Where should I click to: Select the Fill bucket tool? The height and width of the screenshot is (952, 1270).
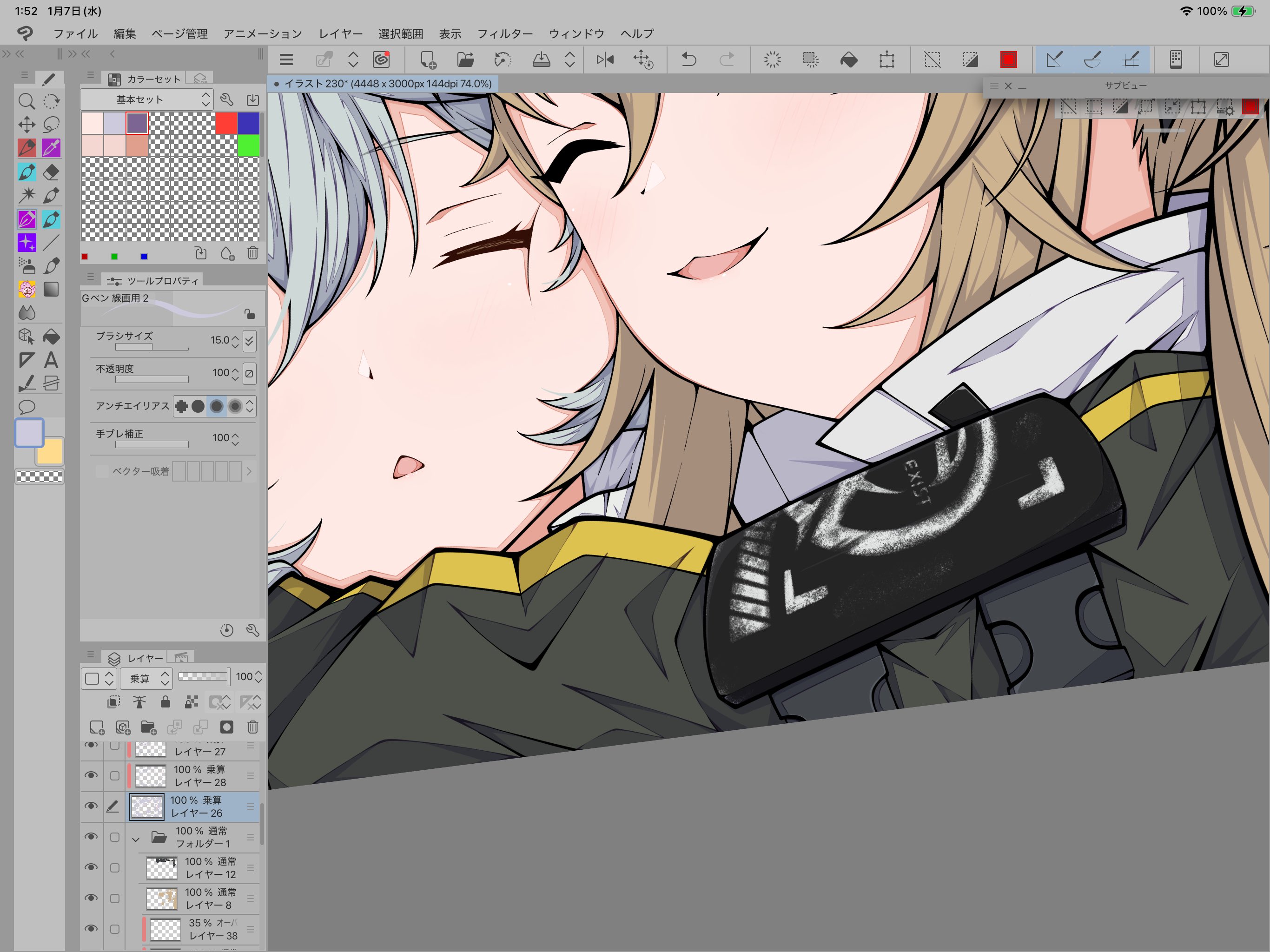51,337
